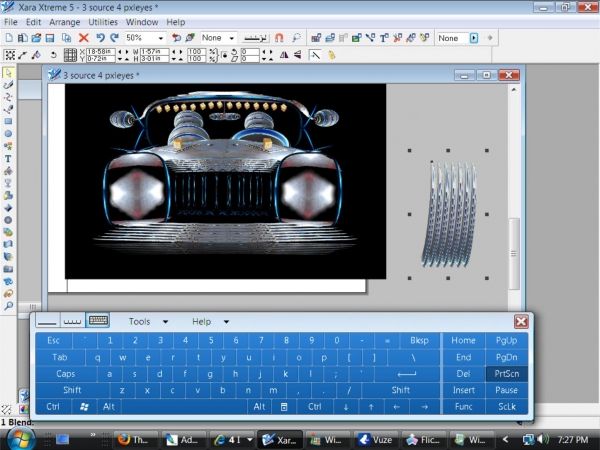Toggle ScLk key on on-screen keyboard
This screenshot has height=450, width=600.
507,407
